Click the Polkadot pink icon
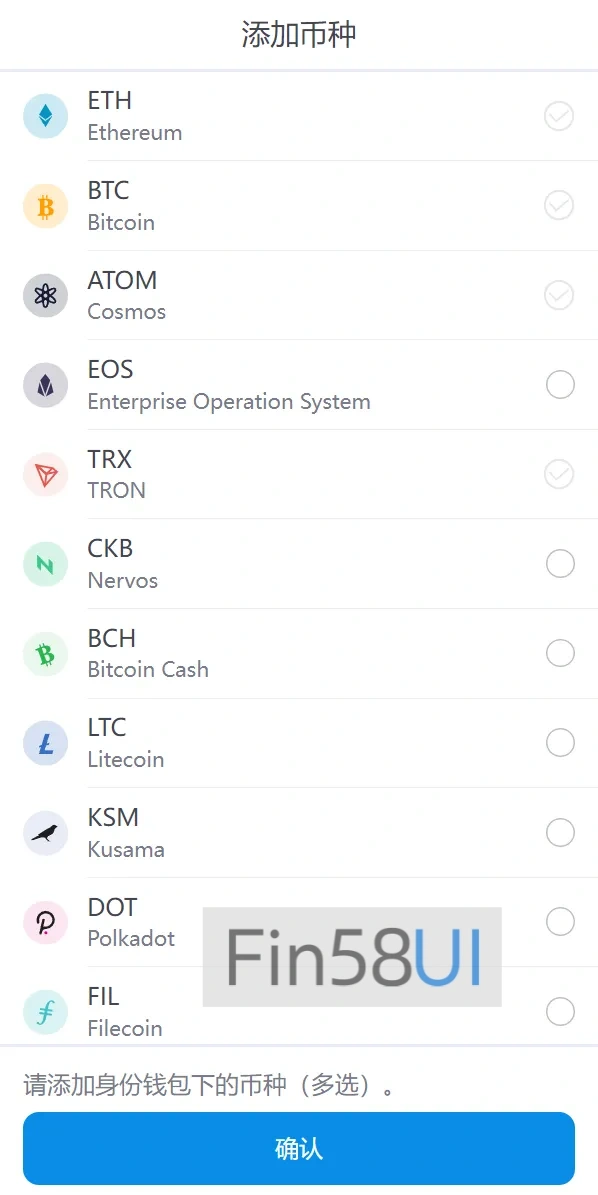Viewport: 598px width, 1195px height. pyautogui.click(x=46, y=922)
